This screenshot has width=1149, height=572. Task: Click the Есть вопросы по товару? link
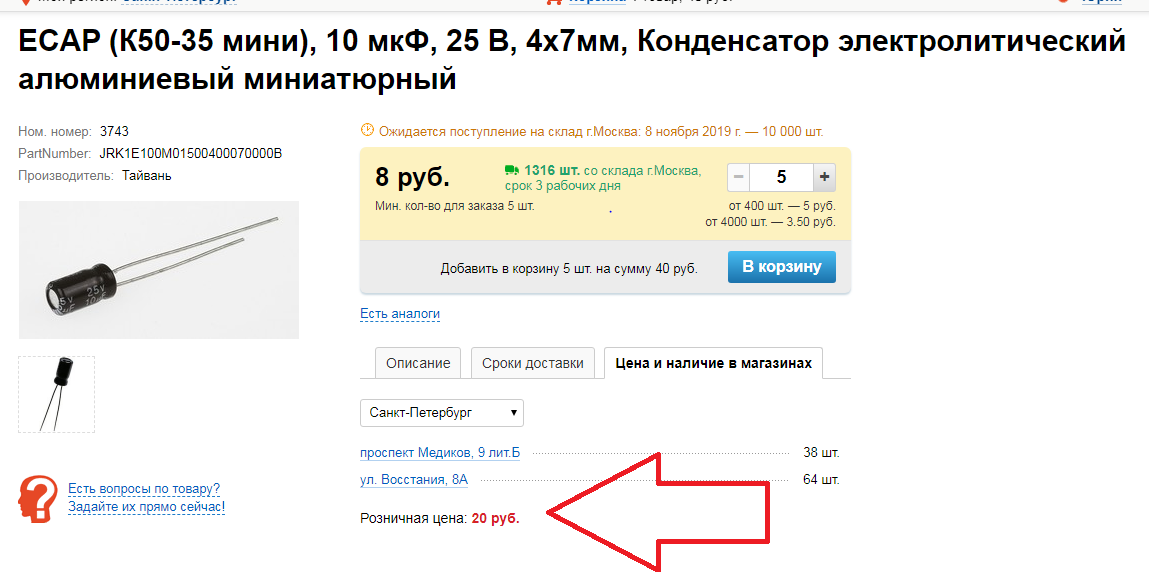pos(144,489)
